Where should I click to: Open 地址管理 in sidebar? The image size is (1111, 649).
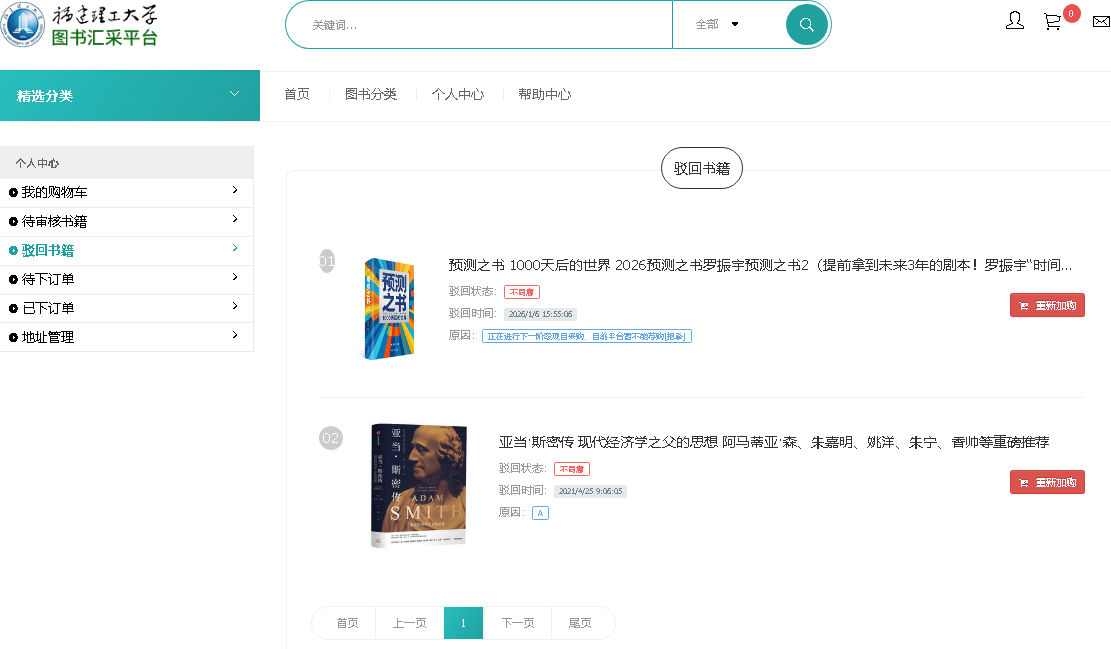[x=126, y=337]
